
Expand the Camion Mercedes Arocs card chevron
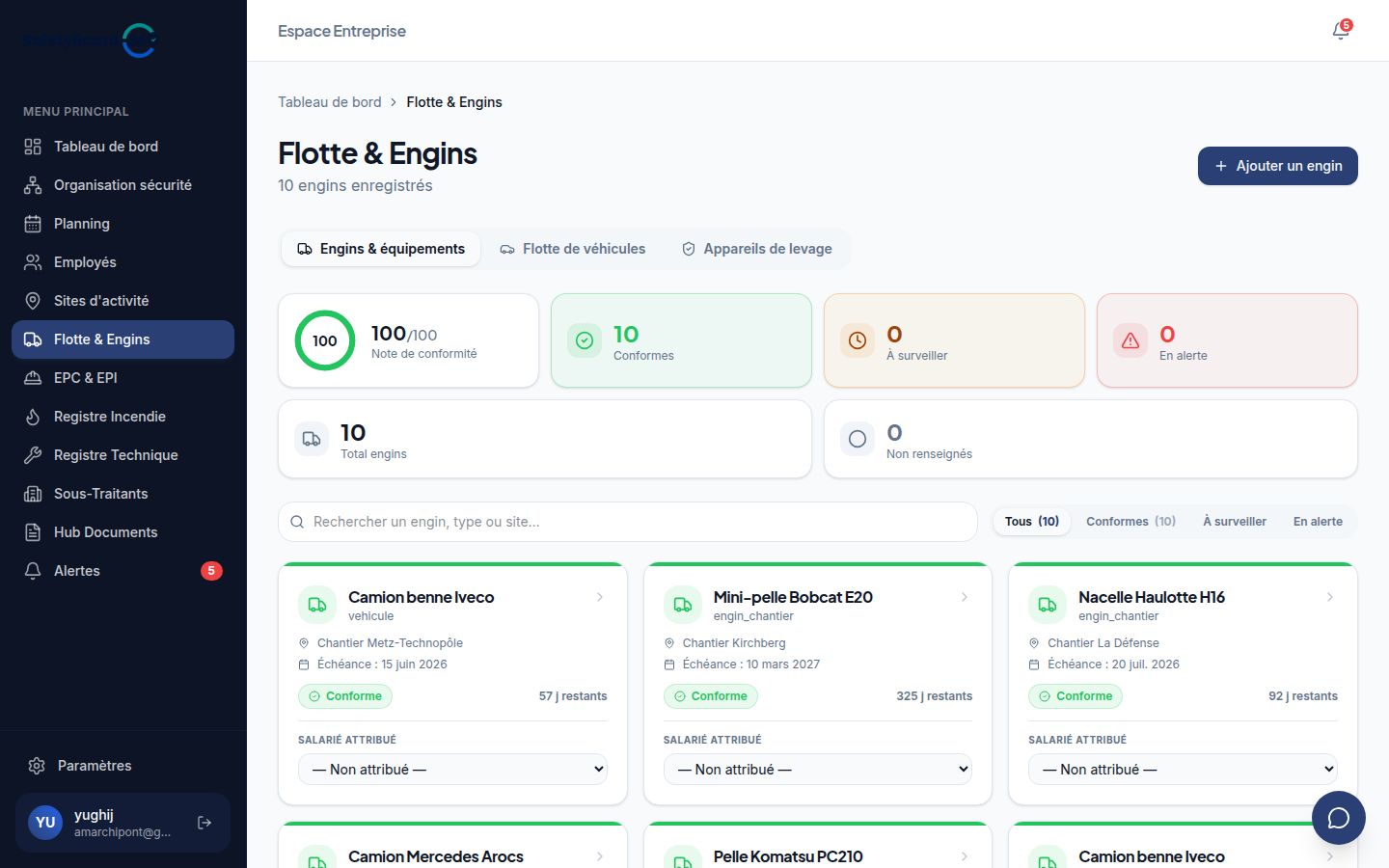click(x=600, y=856)
